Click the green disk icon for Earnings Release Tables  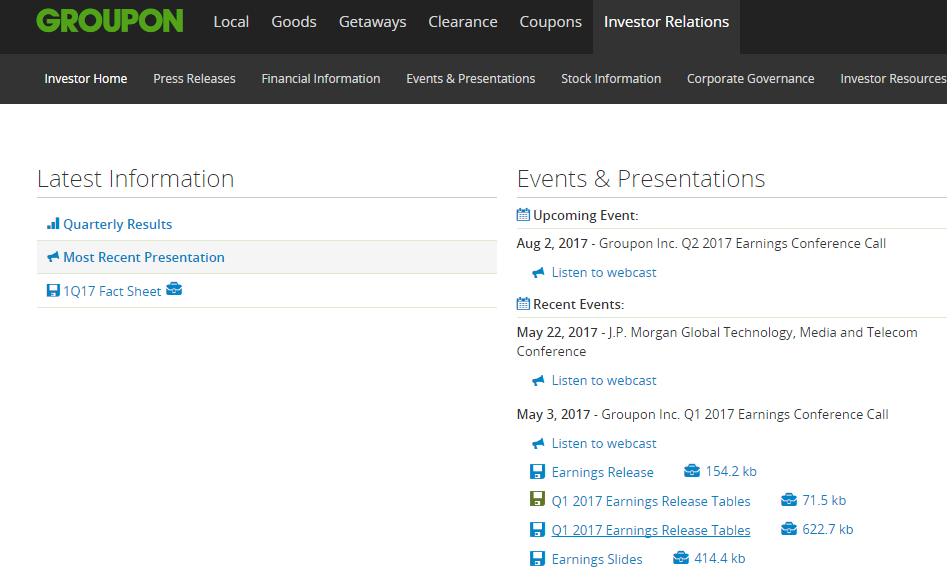[x=537, y=499]
